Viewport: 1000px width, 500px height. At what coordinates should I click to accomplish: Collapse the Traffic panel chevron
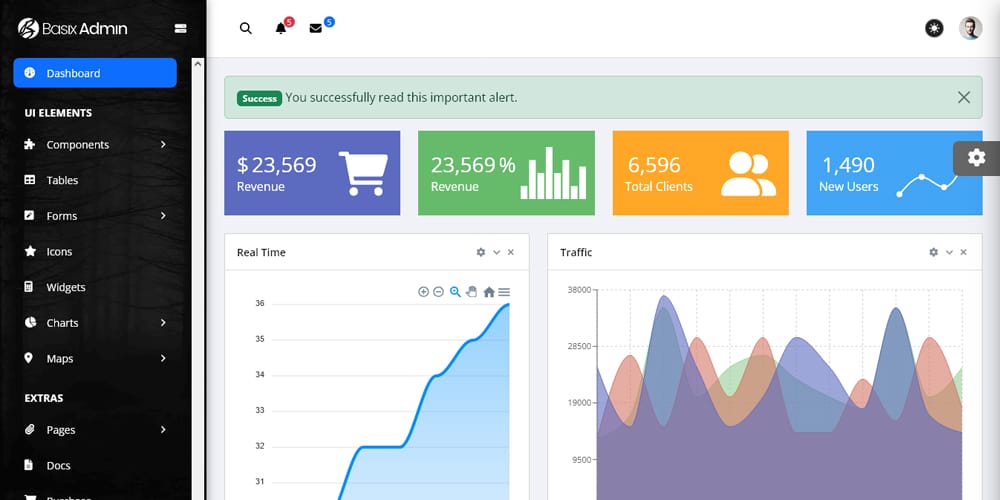point(949,253)
